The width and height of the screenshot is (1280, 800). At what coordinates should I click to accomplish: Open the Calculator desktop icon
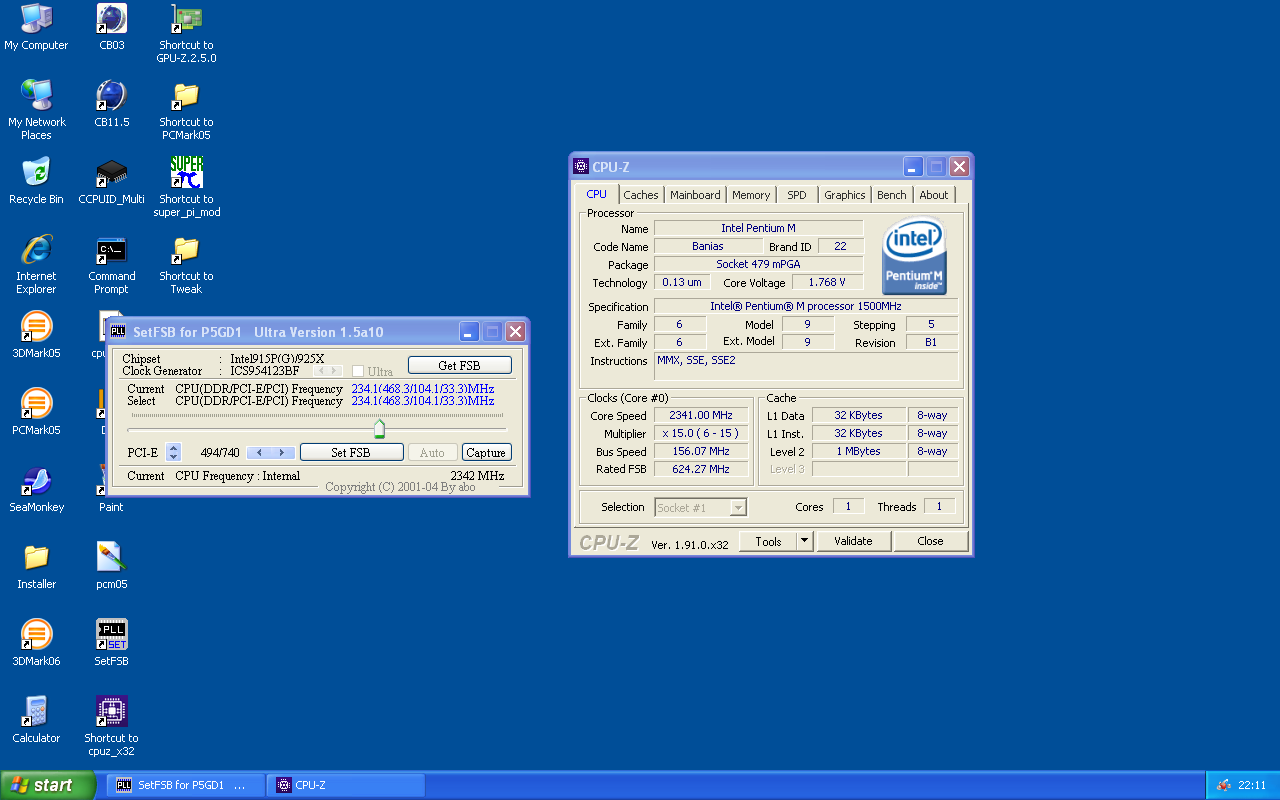click(x=36, y=720)
